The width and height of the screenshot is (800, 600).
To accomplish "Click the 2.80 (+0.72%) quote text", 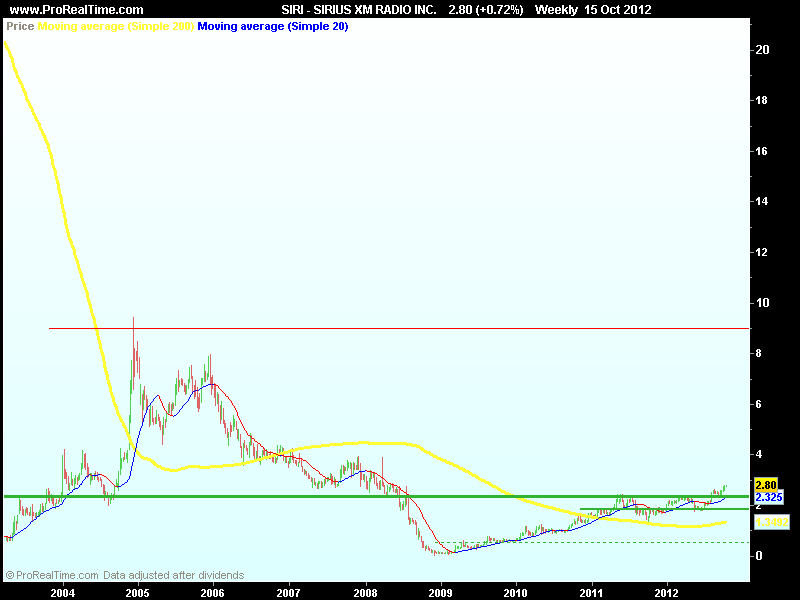I will point(486,10).
